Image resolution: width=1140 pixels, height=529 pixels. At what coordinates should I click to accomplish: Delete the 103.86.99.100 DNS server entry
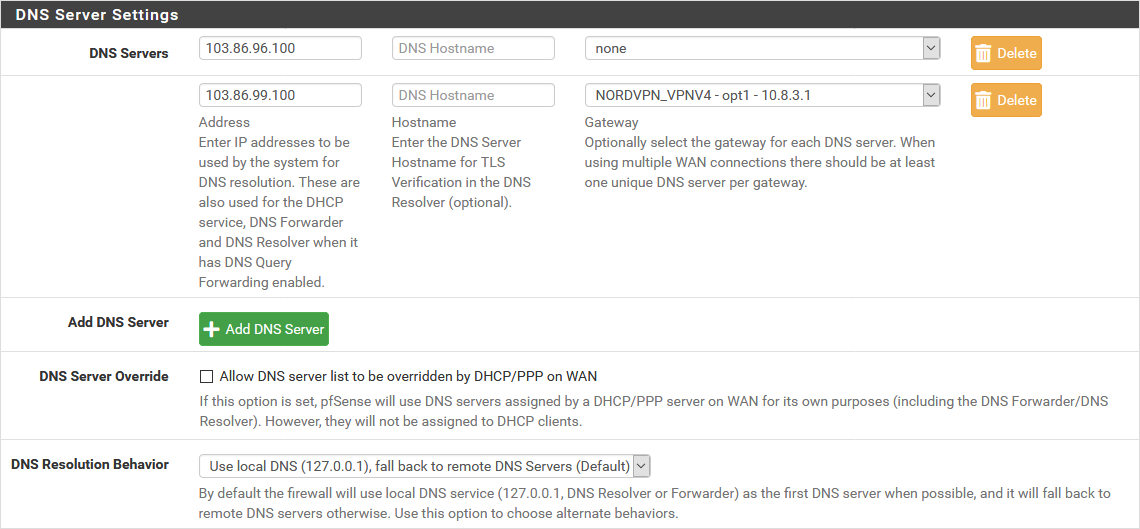[1006, 101]
